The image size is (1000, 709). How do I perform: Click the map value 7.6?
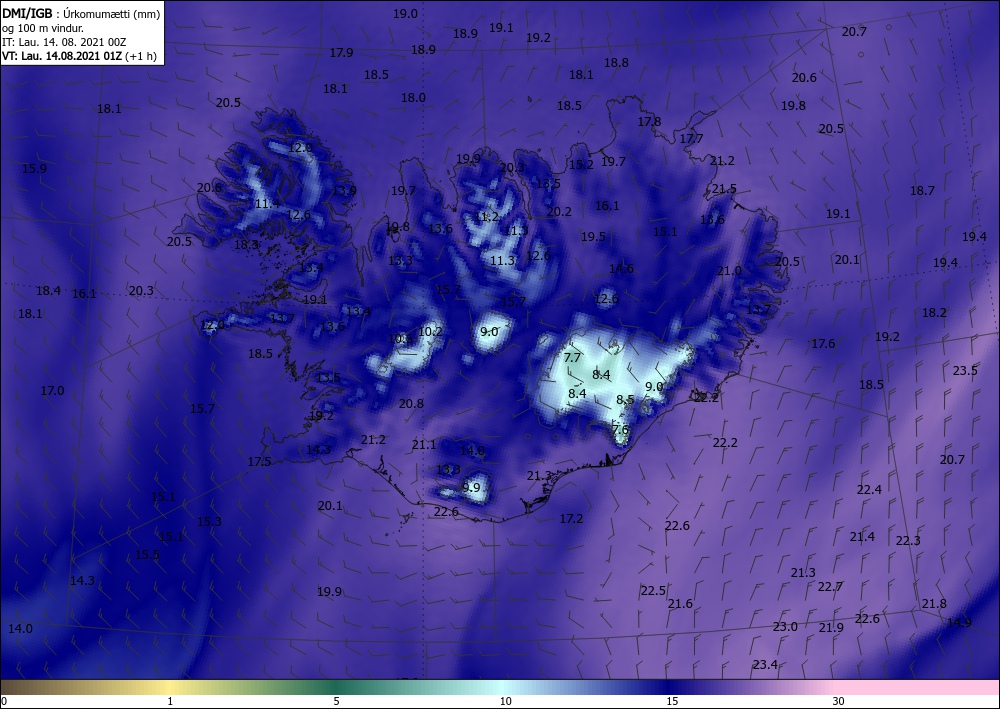[x=621, y=430]
